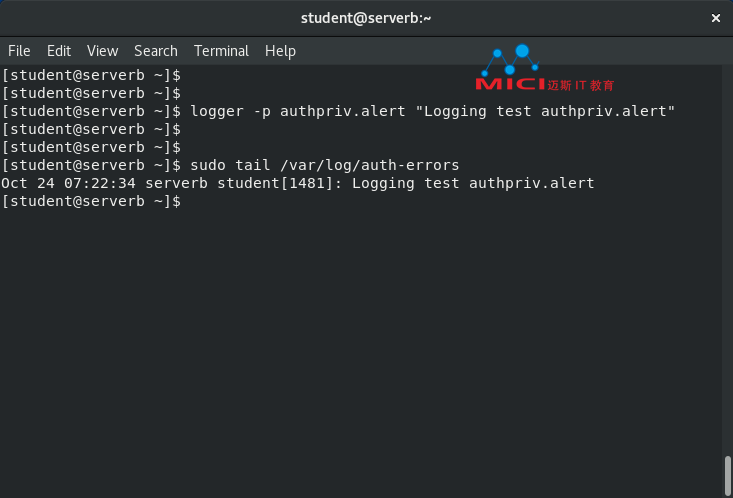Open the Search menu
The height and width of the screenshot is (498, 733).
click(156, 51)
